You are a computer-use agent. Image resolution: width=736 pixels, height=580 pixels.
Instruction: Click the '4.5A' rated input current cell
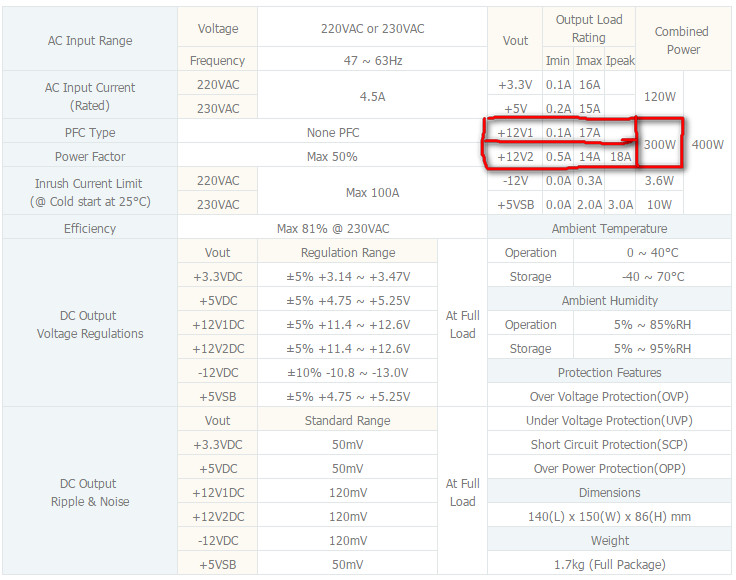click(372, 97)
